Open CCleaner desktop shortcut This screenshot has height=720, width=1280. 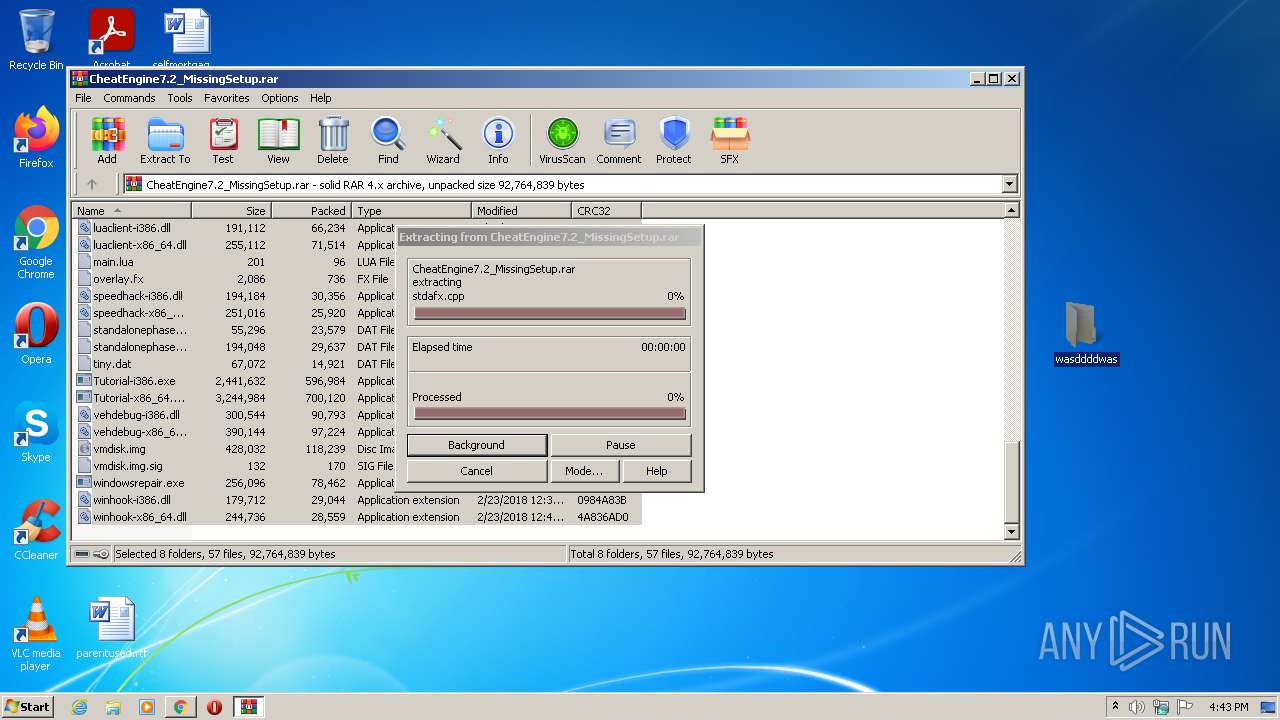[x=36, y=530]
